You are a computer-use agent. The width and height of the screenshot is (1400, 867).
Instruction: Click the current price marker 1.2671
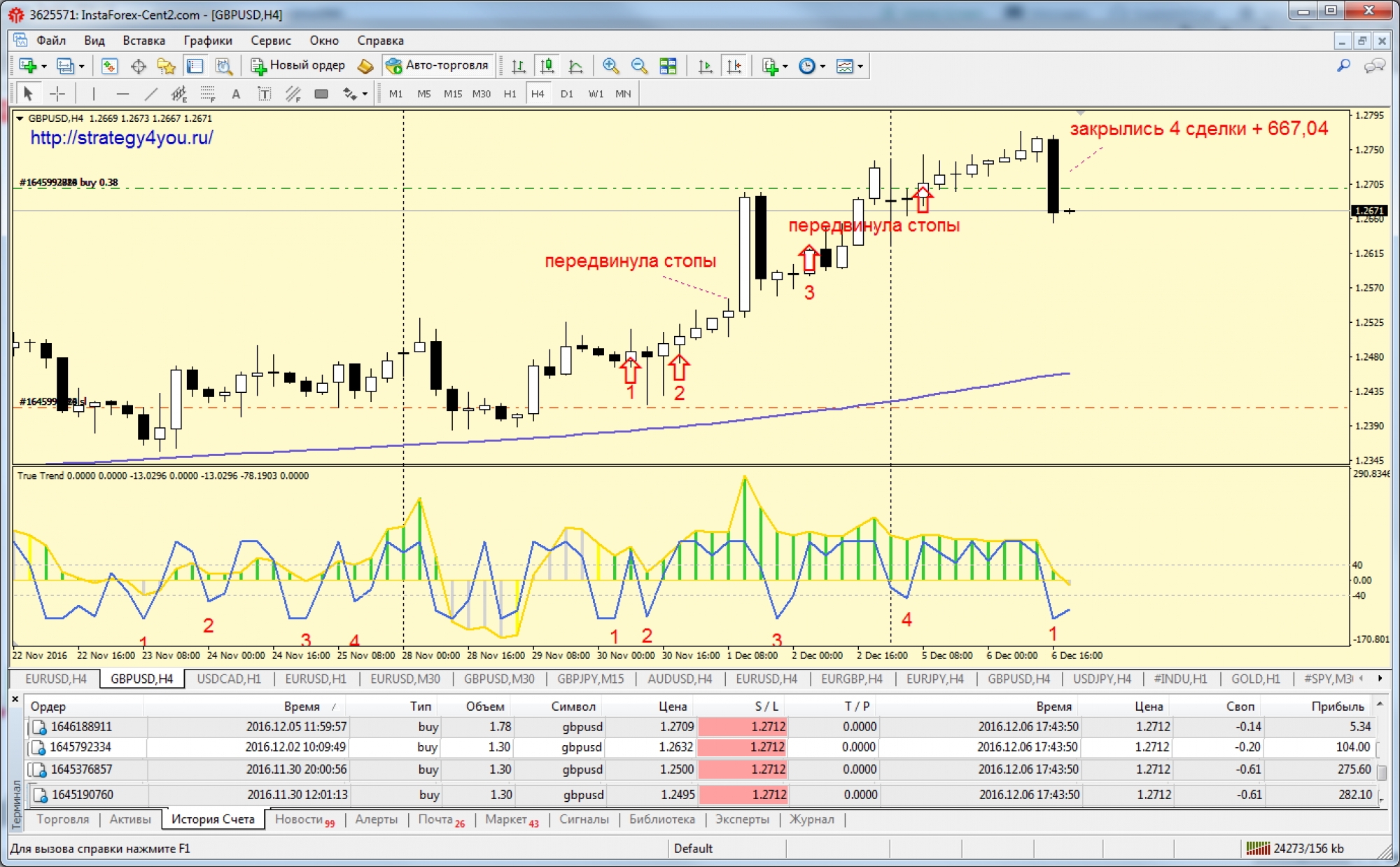tap(1368, 211)
